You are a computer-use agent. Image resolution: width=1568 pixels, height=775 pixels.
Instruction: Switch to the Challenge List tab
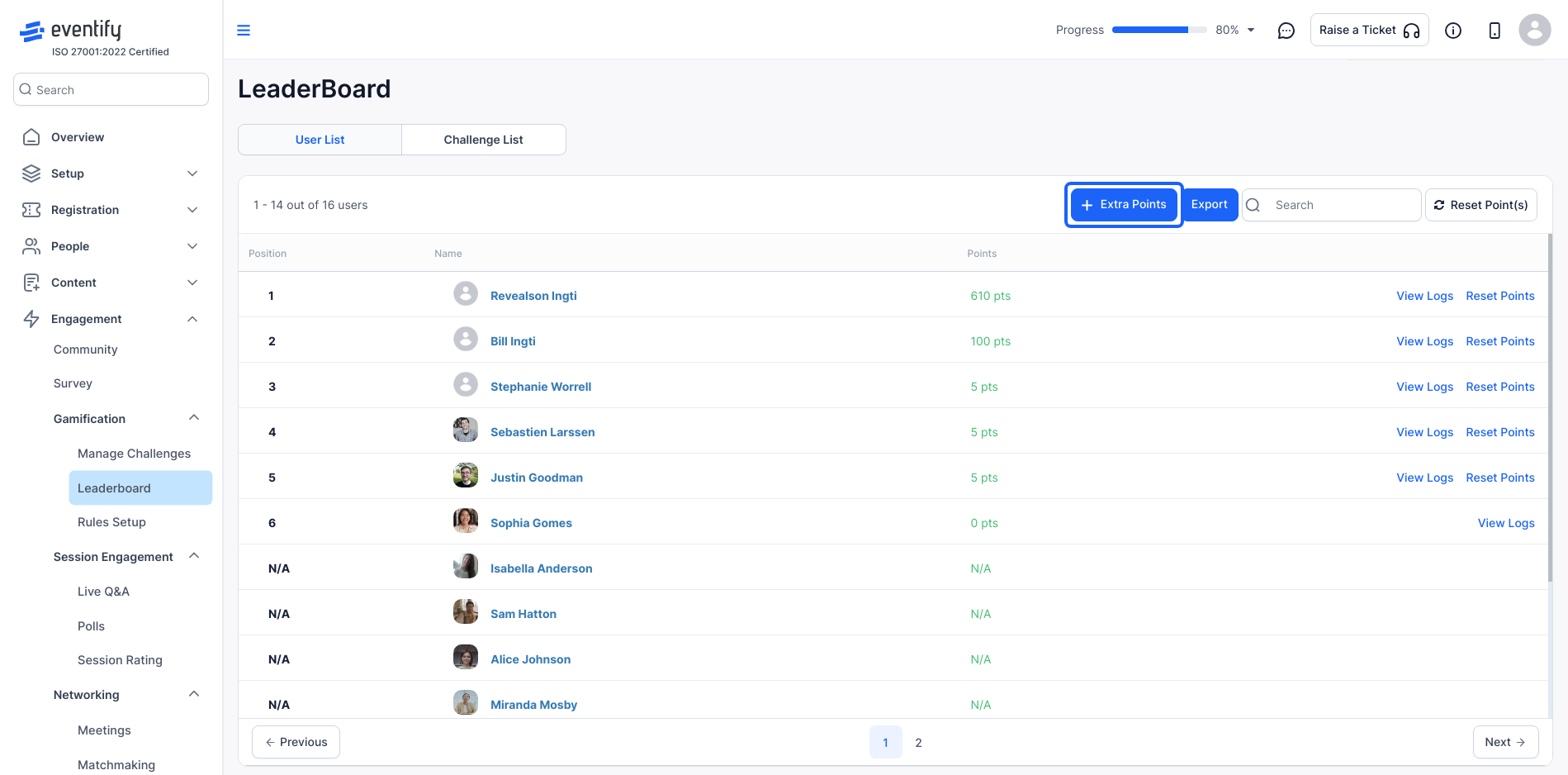point(483,140)
